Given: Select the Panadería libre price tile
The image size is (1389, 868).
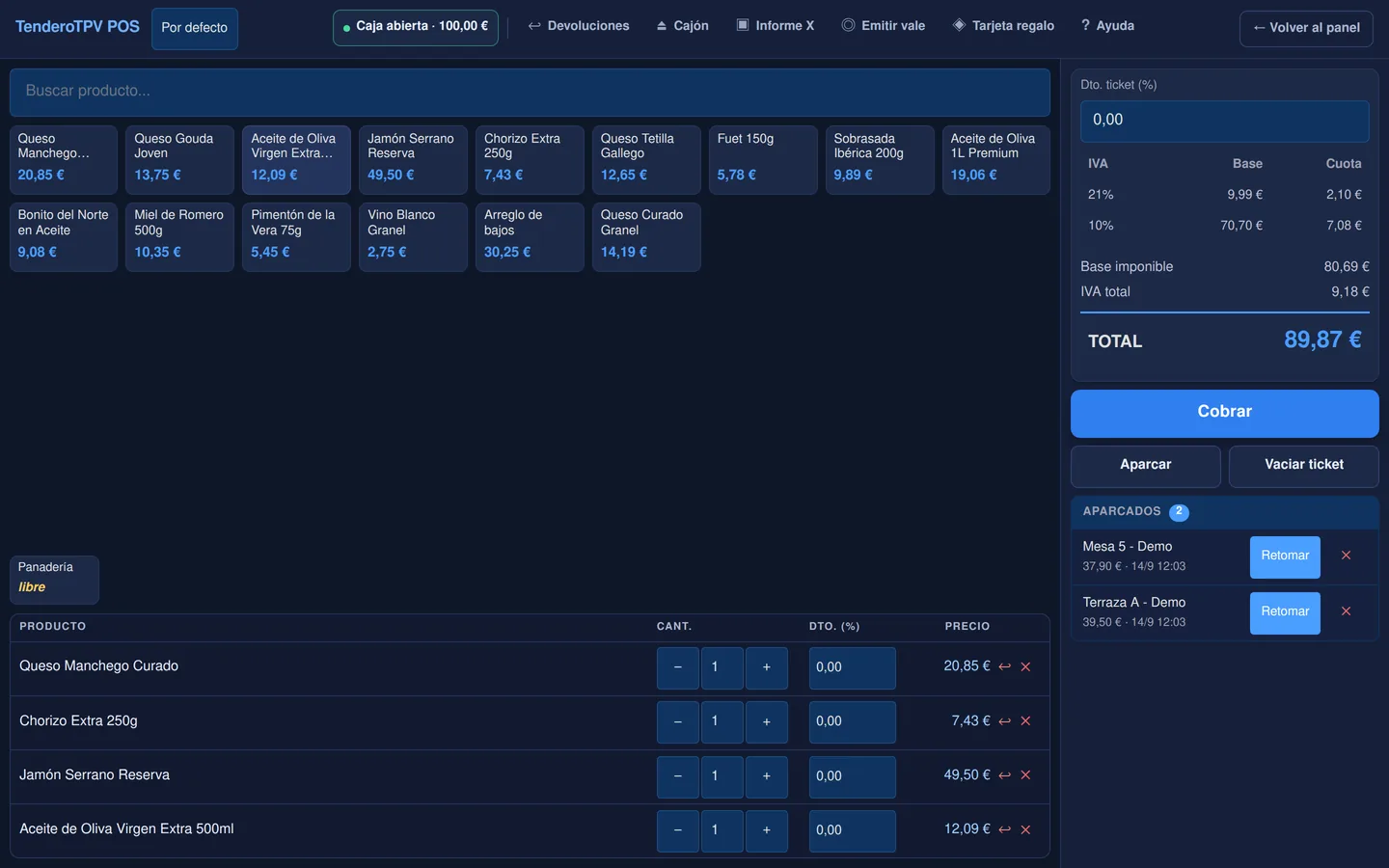Looking at the screenshot, I should (x=54, y=580).
